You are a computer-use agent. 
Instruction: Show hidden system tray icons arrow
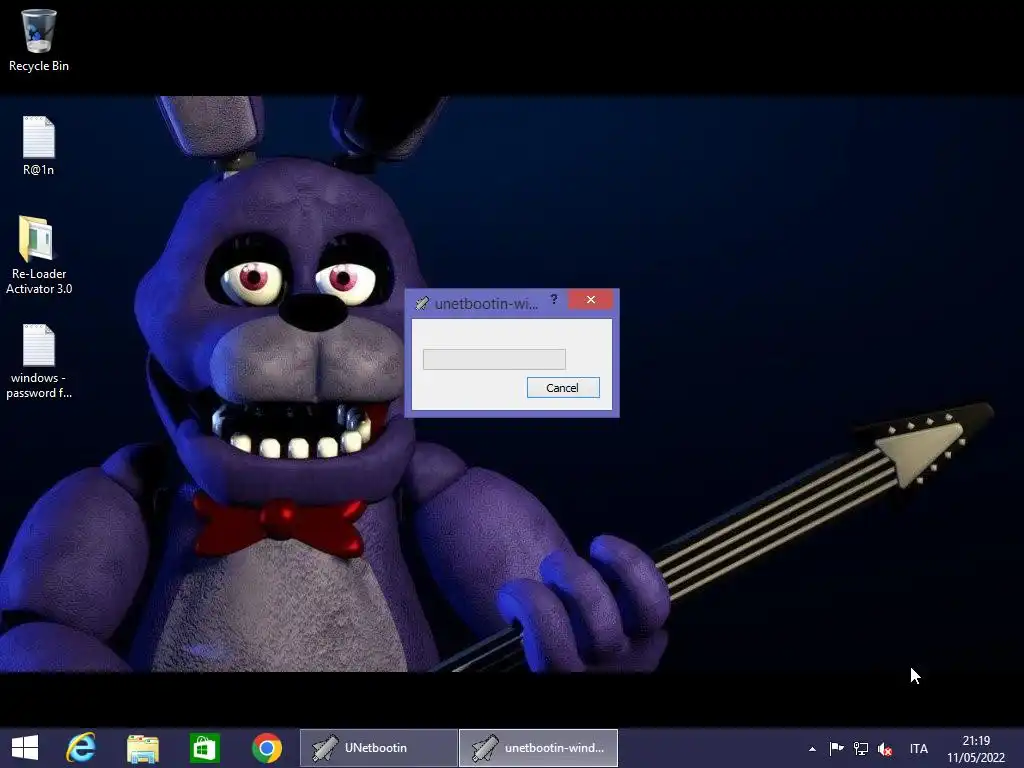[812, 749]
